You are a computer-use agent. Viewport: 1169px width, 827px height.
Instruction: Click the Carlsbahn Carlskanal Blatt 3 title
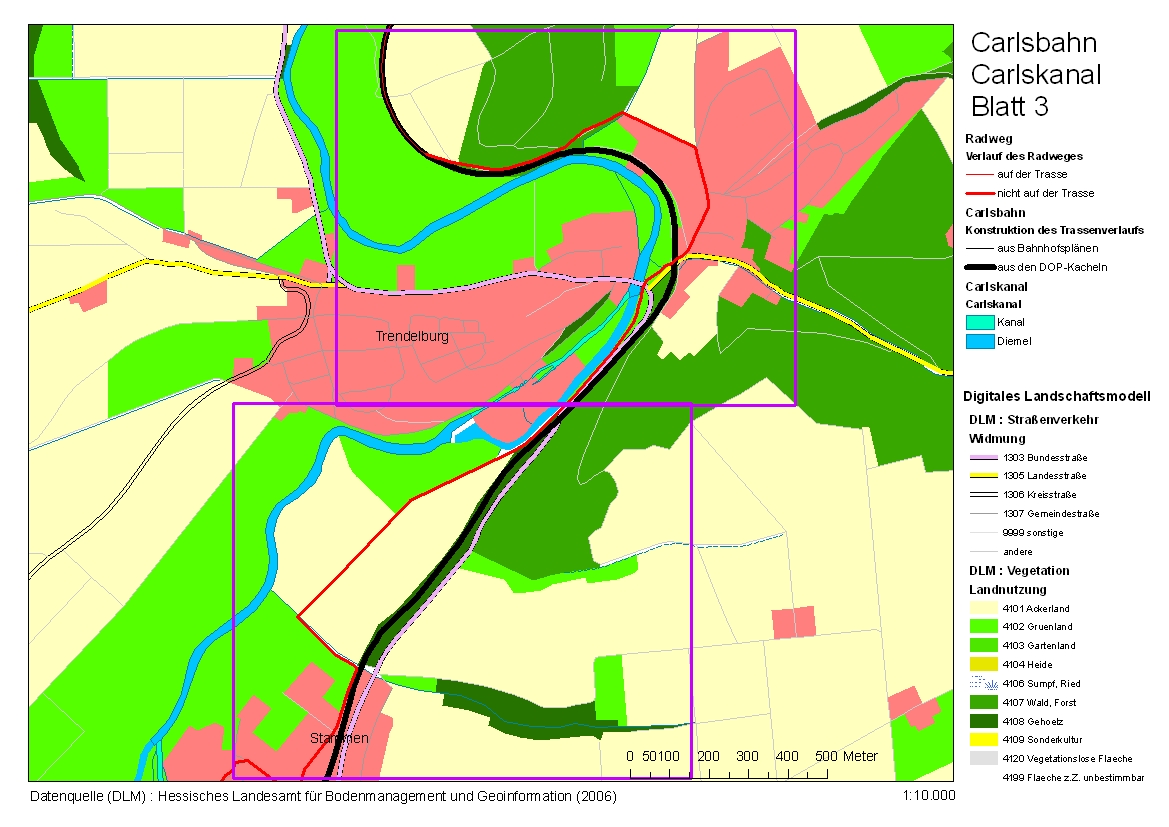tap(1035, 75)
